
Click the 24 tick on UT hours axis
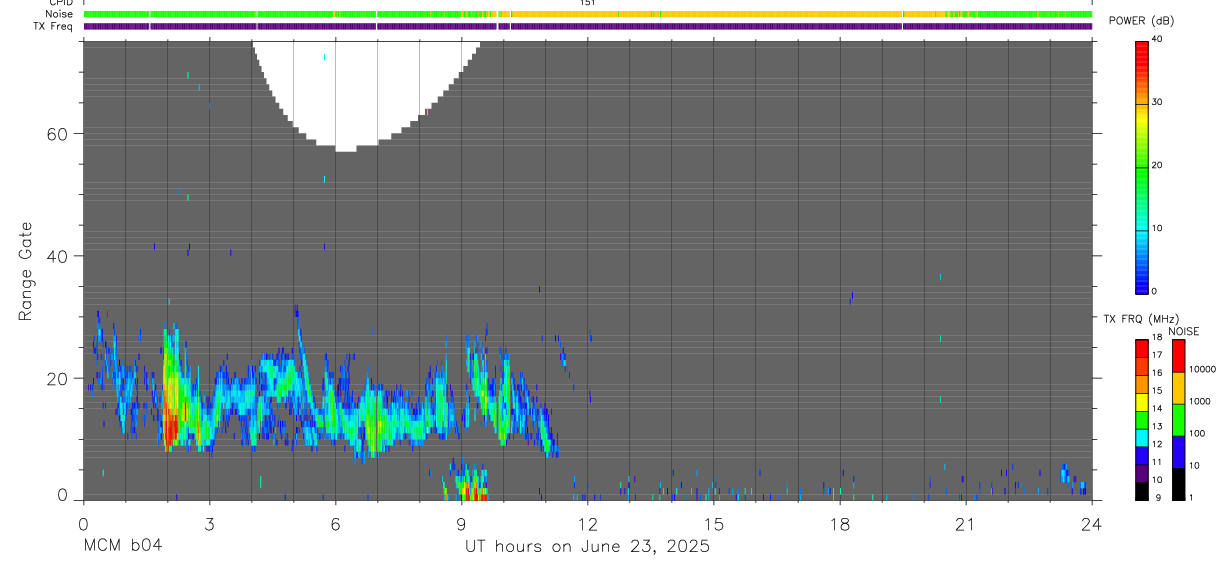click(x=1092, y=524)
